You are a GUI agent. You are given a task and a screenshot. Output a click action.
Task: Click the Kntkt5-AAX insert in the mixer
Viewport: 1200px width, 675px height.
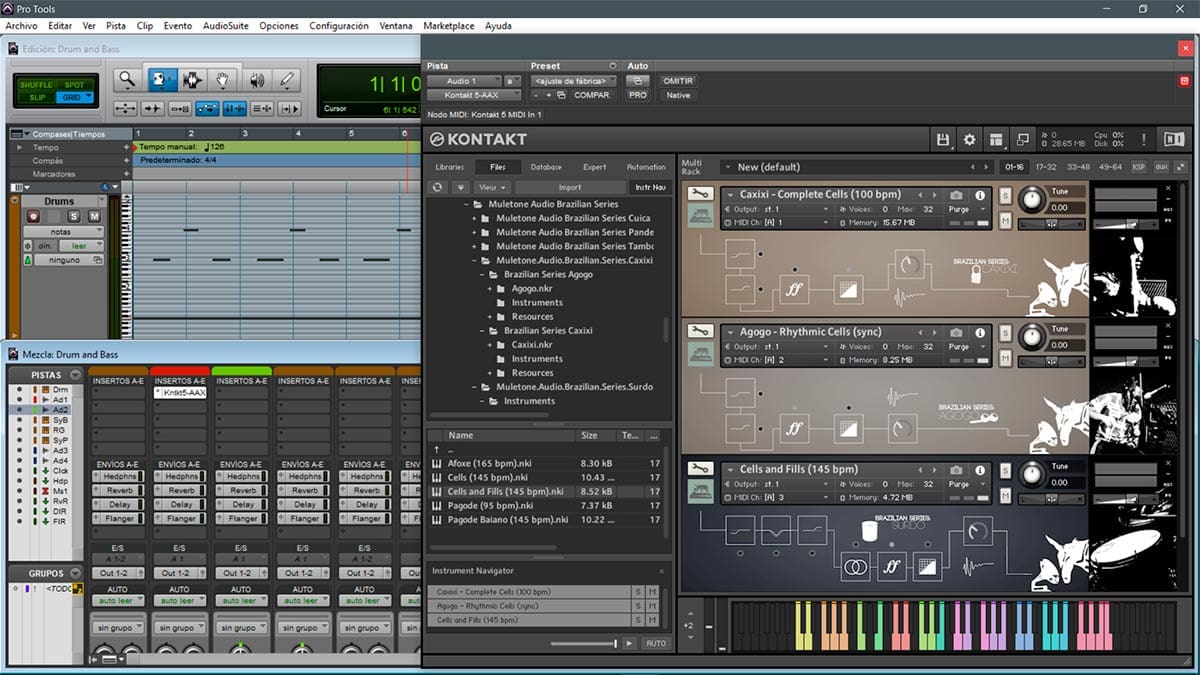(x=181, y=393)
